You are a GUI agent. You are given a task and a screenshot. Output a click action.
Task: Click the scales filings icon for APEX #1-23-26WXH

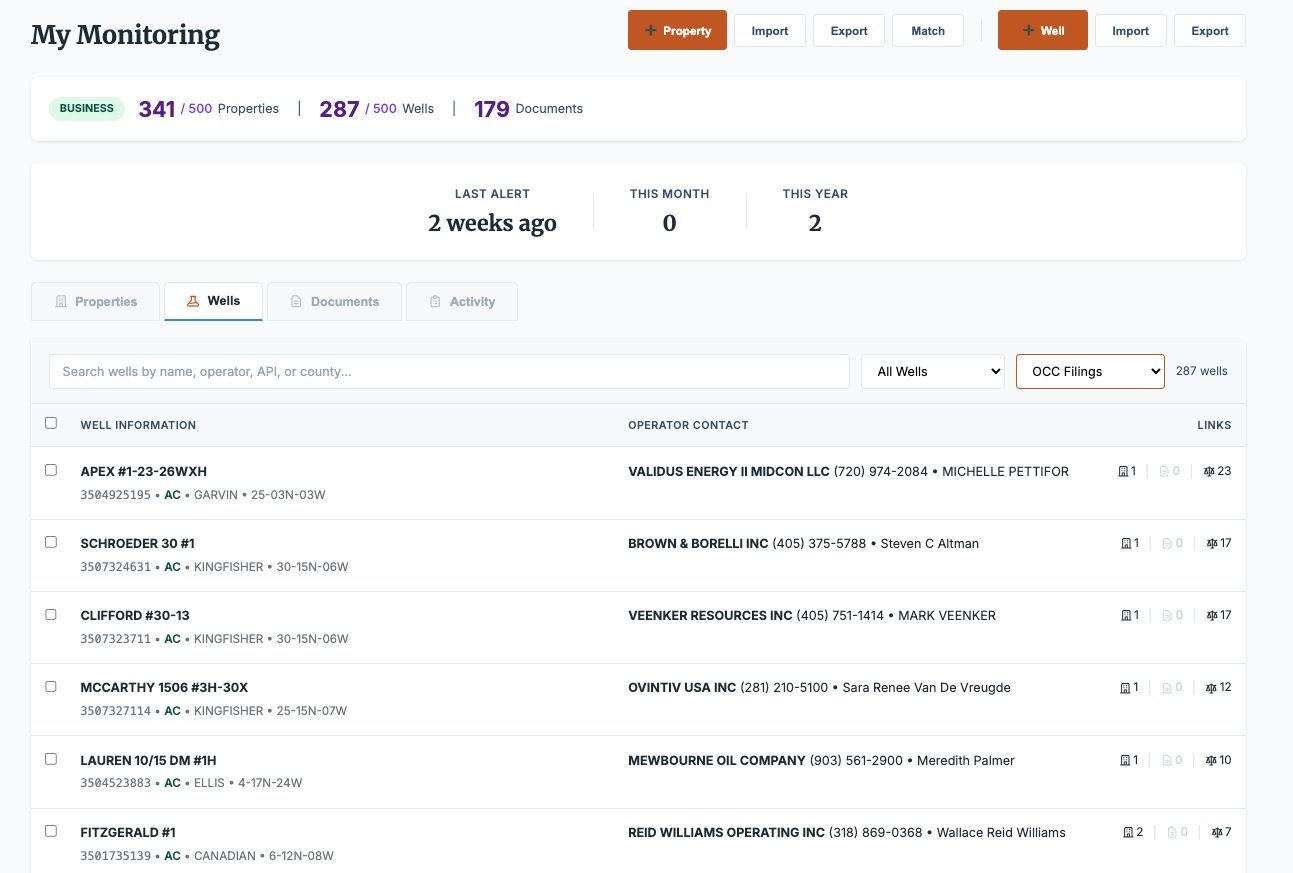[1209, 471]
